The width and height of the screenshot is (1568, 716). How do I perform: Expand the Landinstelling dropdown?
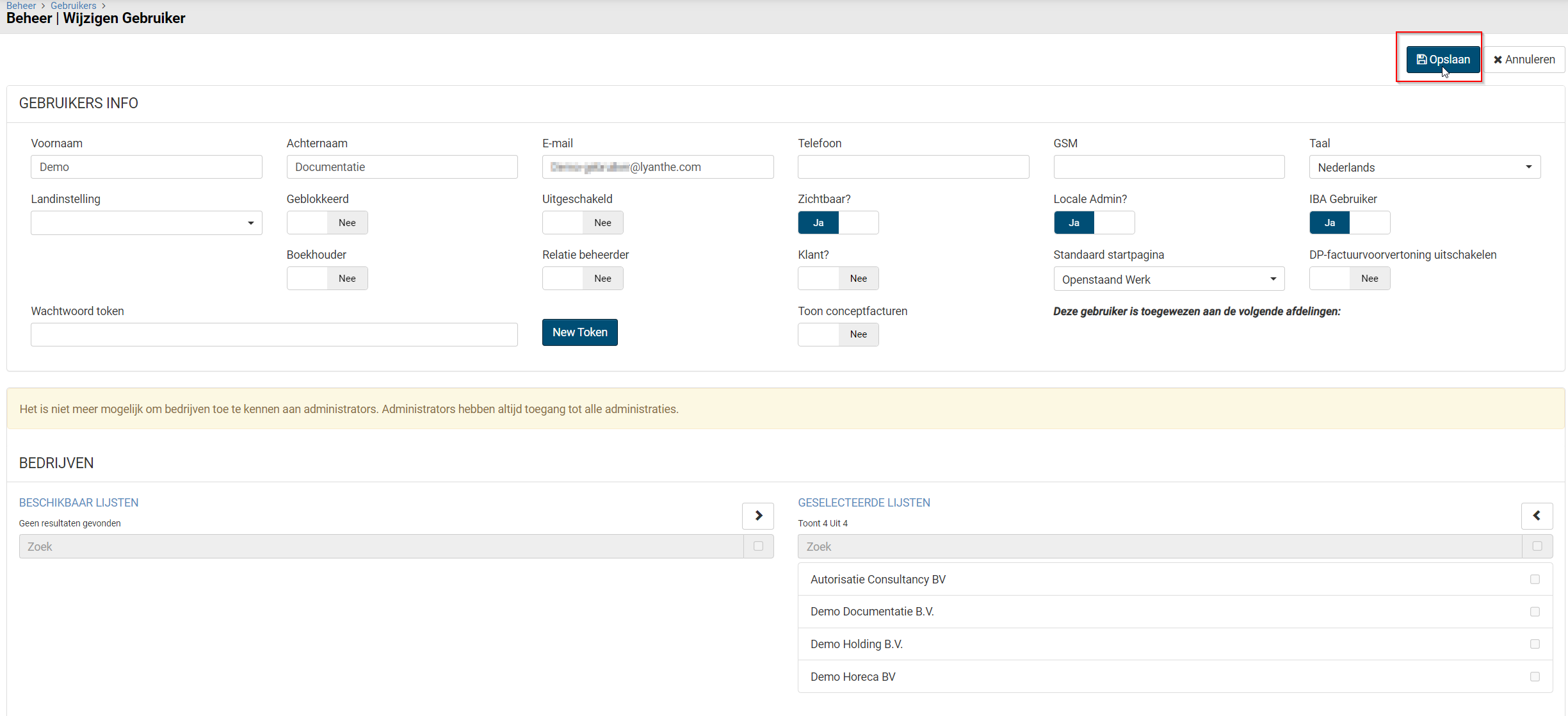(146, 223)
